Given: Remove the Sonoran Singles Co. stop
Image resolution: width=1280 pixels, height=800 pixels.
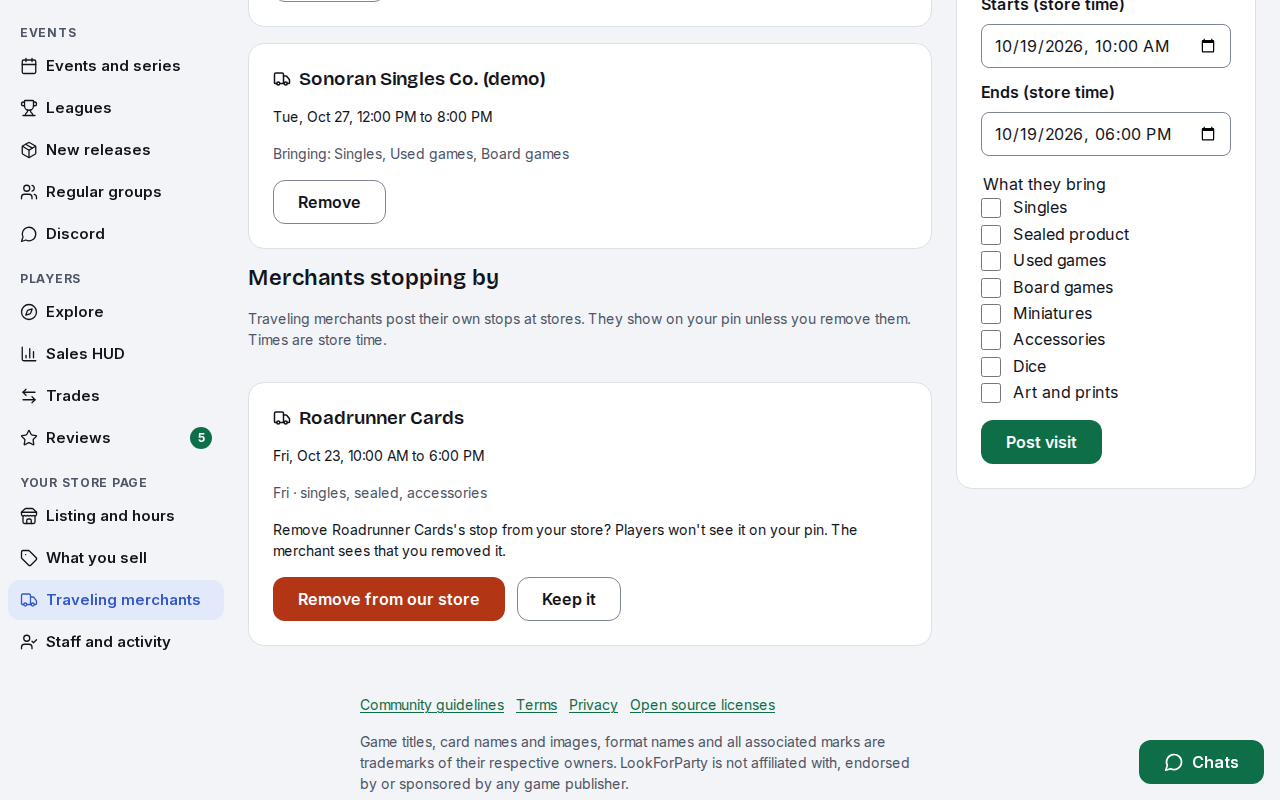Looking at the screenshot, I should [x=329, y=202].
